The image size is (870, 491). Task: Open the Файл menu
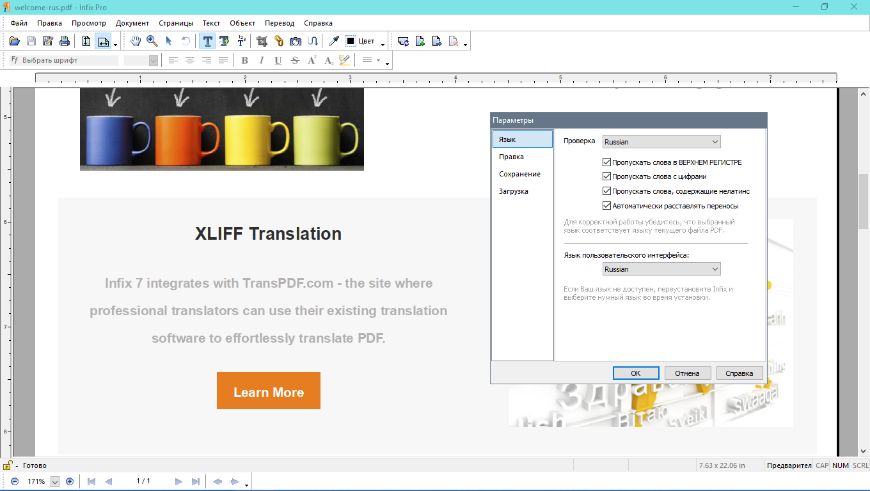19,23
